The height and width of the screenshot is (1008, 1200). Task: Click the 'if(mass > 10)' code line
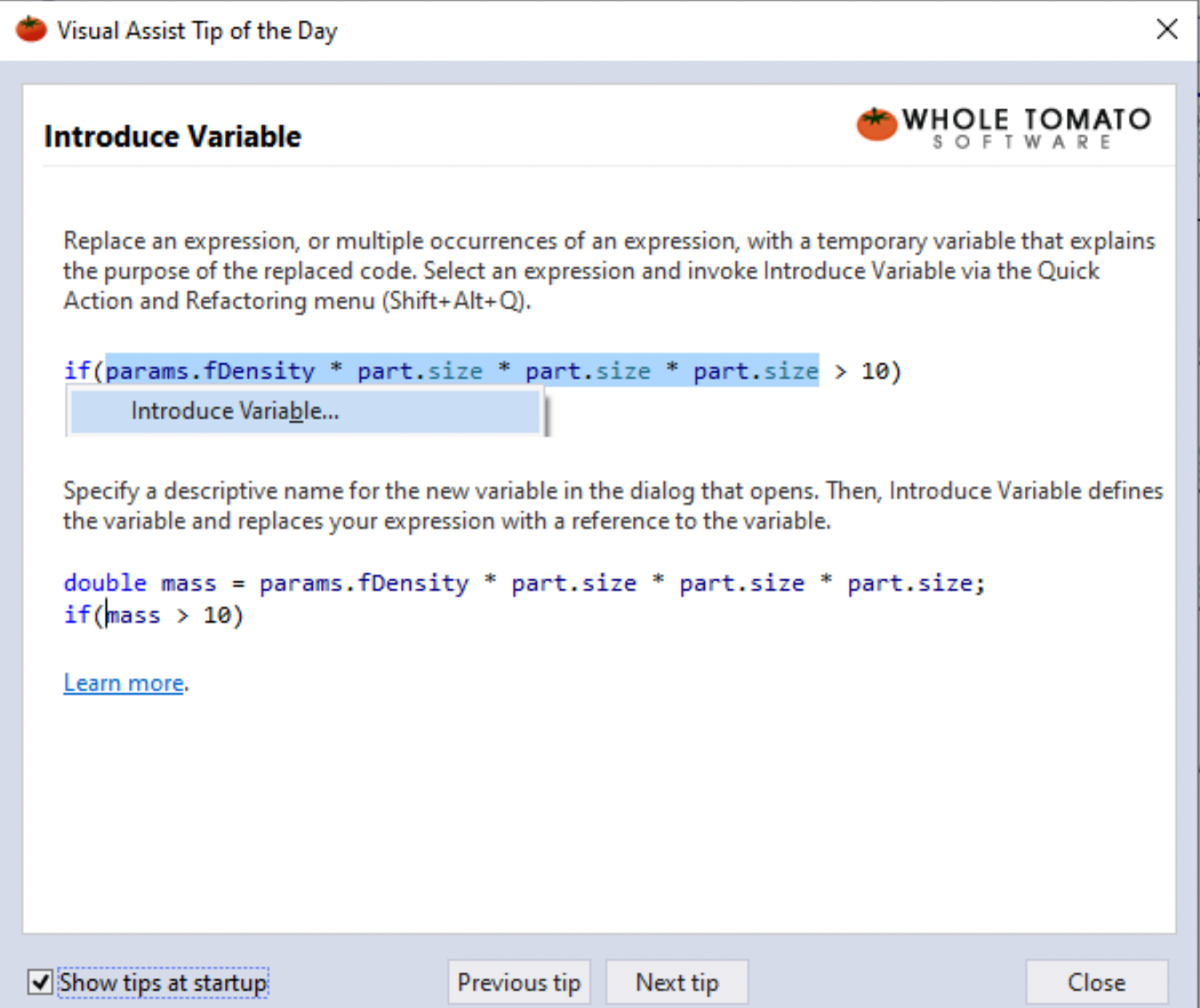pyautogui.click(x=153, y=615)
